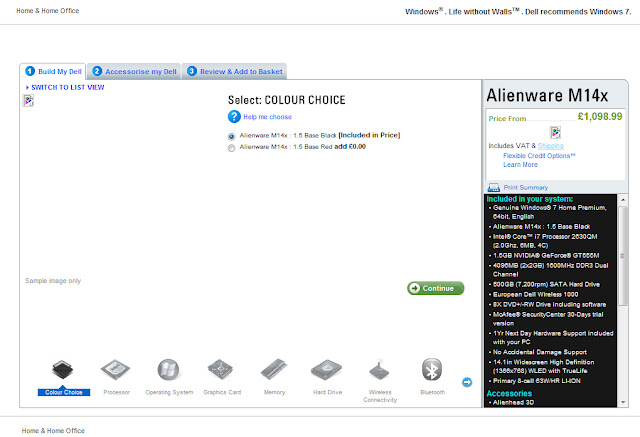Click the top Home & Home Office breadcrumb
Viewport: 640px width, 437px height.
pos(48,11)
